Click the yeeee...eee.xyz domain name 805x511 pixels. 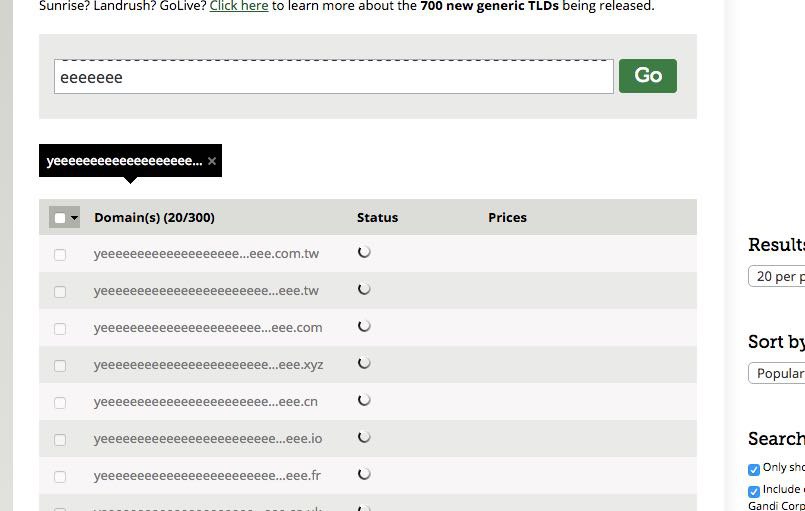coord(208,365)
